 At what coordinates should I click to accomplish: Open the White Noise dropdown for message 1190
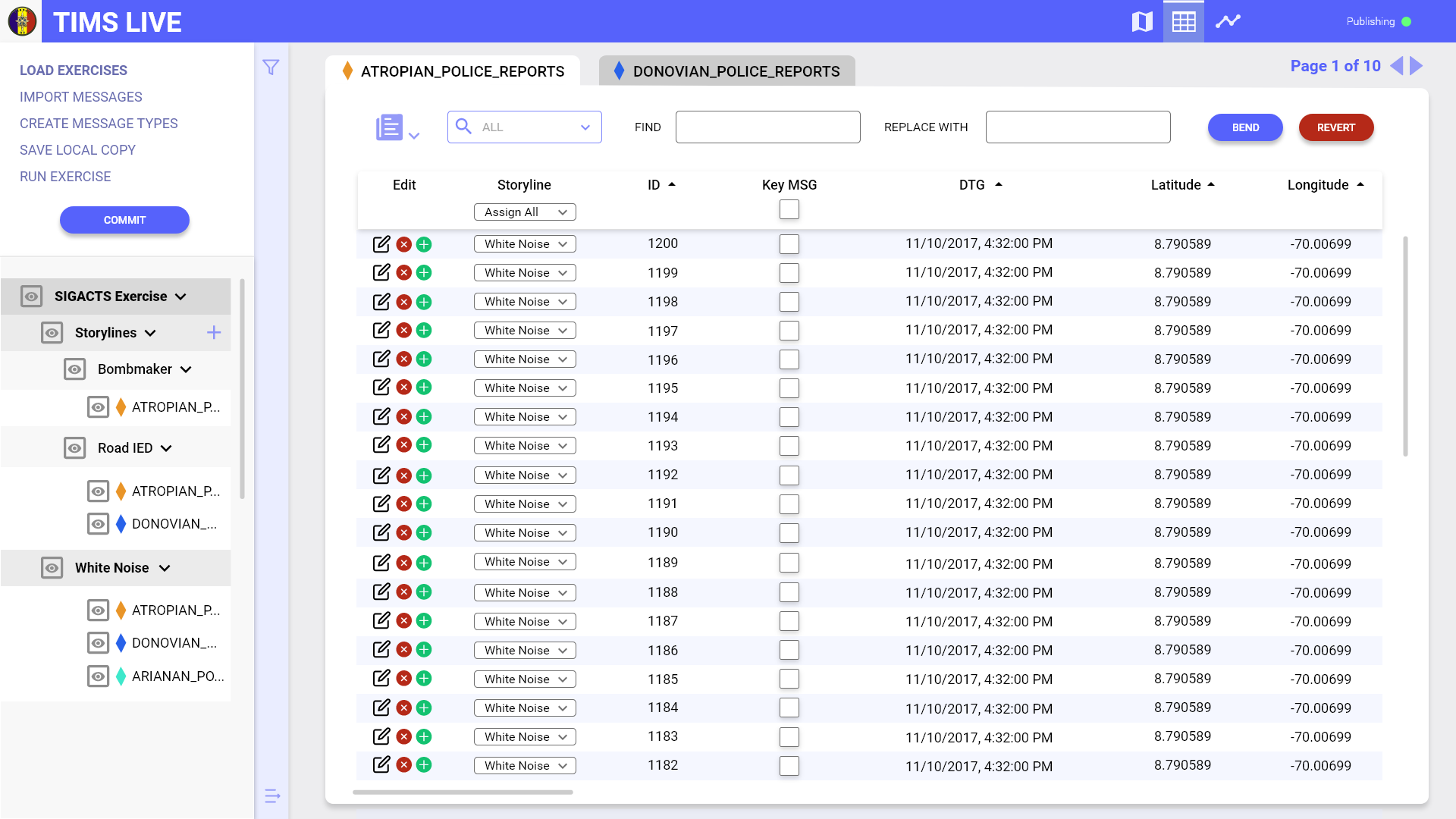(525, 533)
